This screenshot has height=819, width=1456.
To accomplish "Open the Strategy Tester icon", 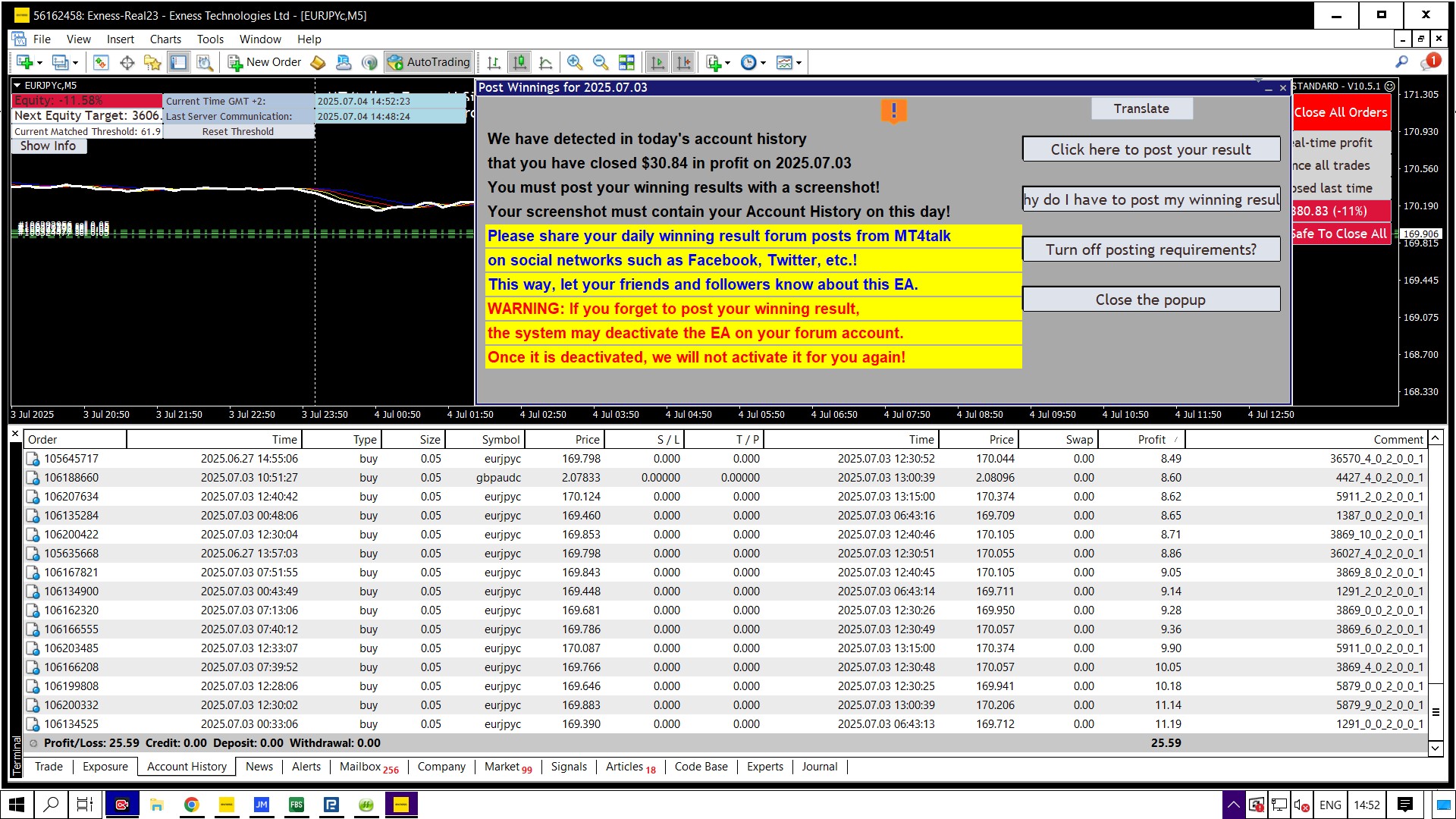I will coord(205,62).
